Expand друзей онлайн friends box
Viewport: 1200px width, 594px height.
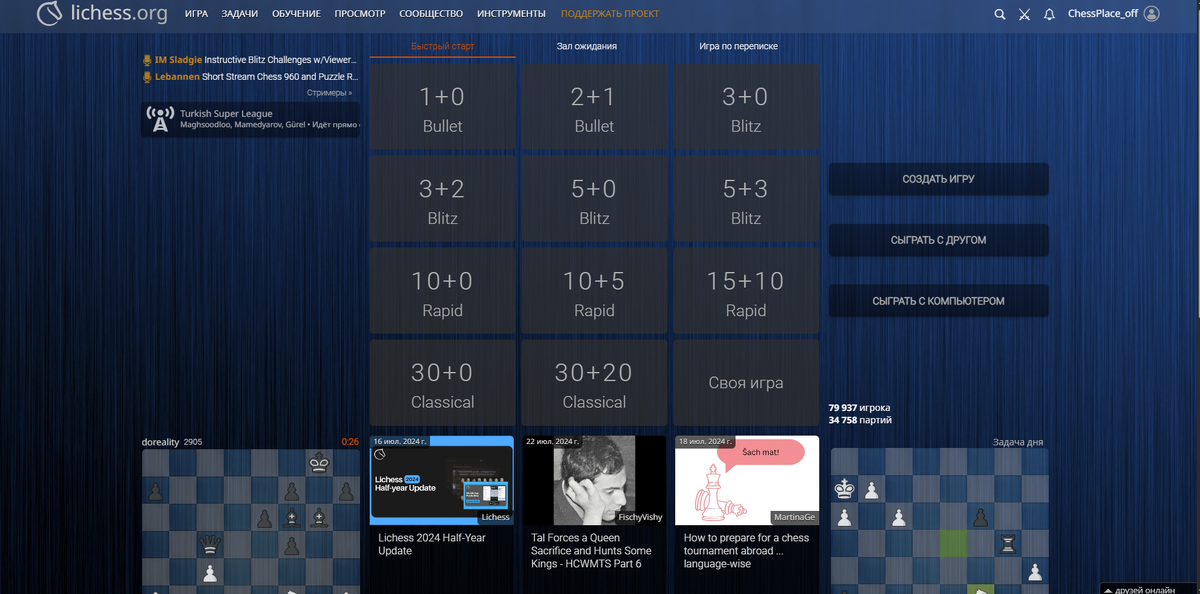click(1150, 589)
